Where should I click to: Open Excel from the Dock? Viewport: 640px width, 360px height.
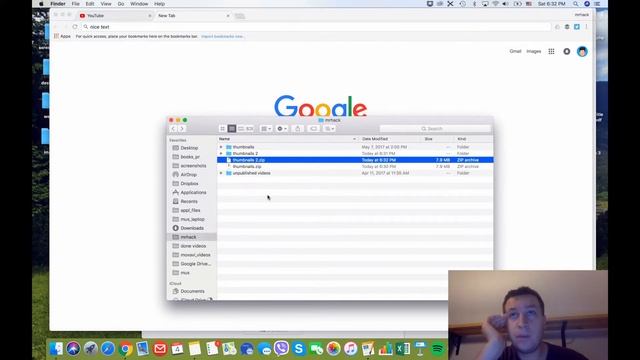point(402,349)
